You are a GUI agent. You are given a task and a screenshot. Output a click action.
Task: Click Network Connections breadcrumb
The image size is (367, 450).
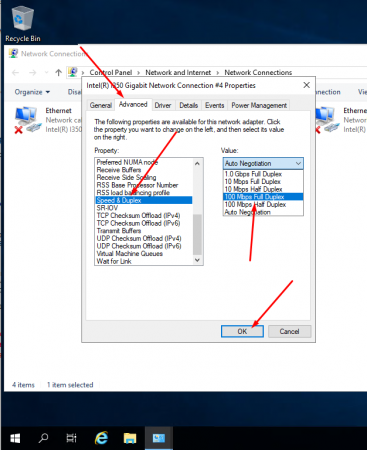tap(258, 72)
